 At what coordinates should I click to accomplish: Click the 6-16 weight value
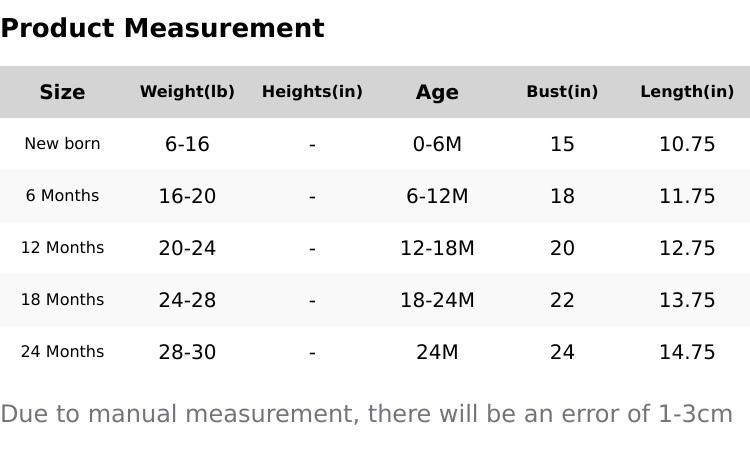pos(187,144)
